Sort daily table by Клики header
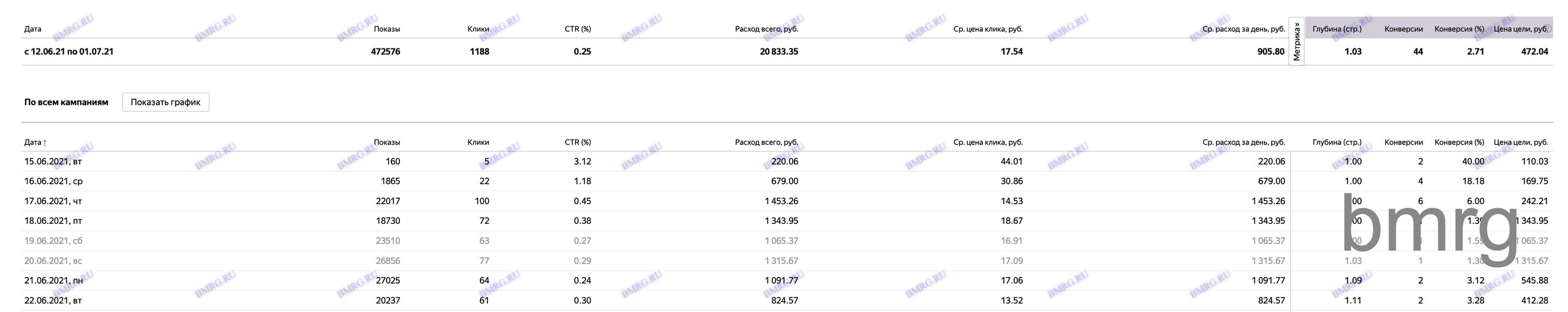 [478, 142]
